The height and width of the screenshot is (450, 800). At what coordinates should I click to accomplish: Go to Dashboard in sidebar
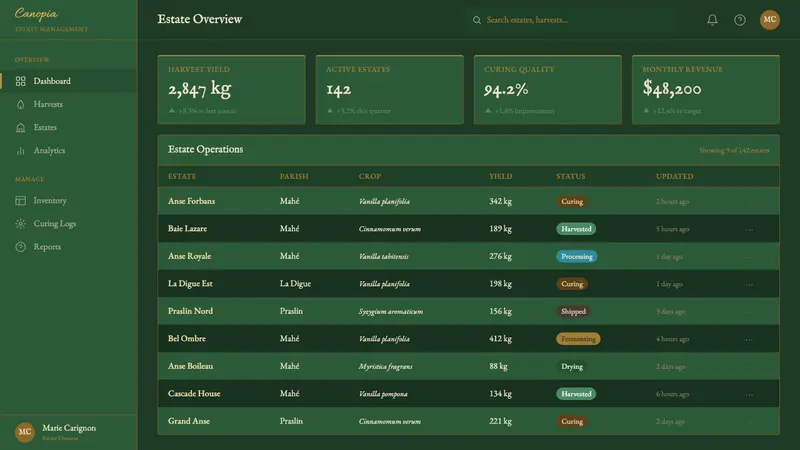69,81
